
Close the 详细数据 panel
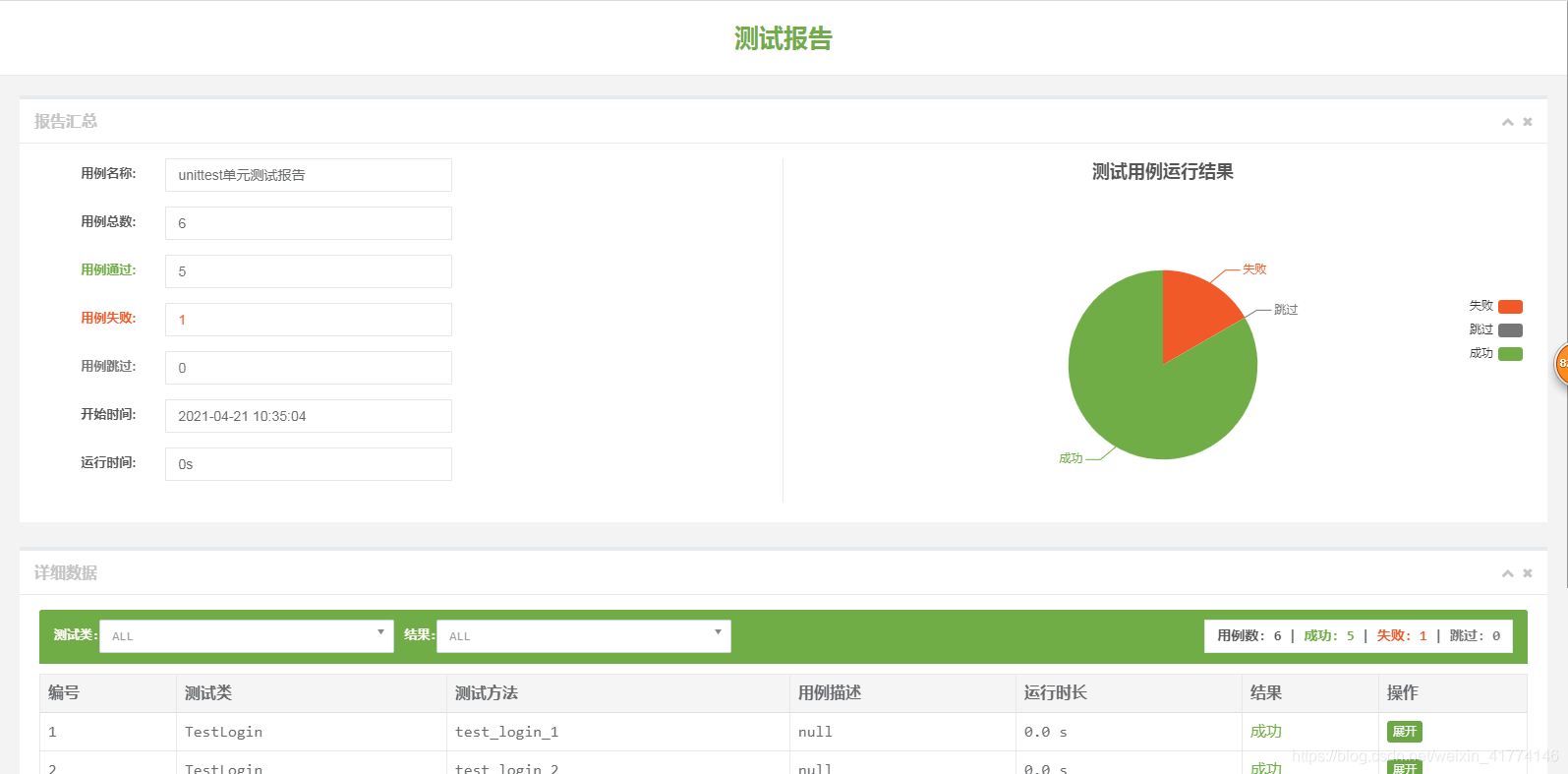tap(1528, 573)
